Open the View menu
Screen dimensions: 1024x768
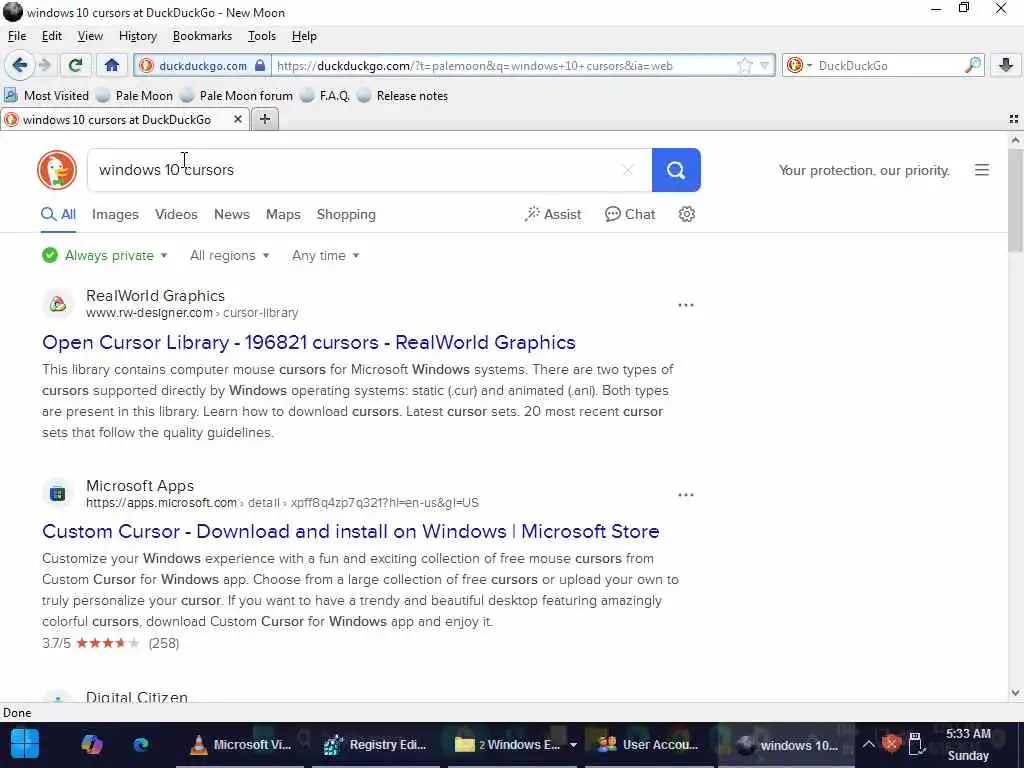(90, 36)
